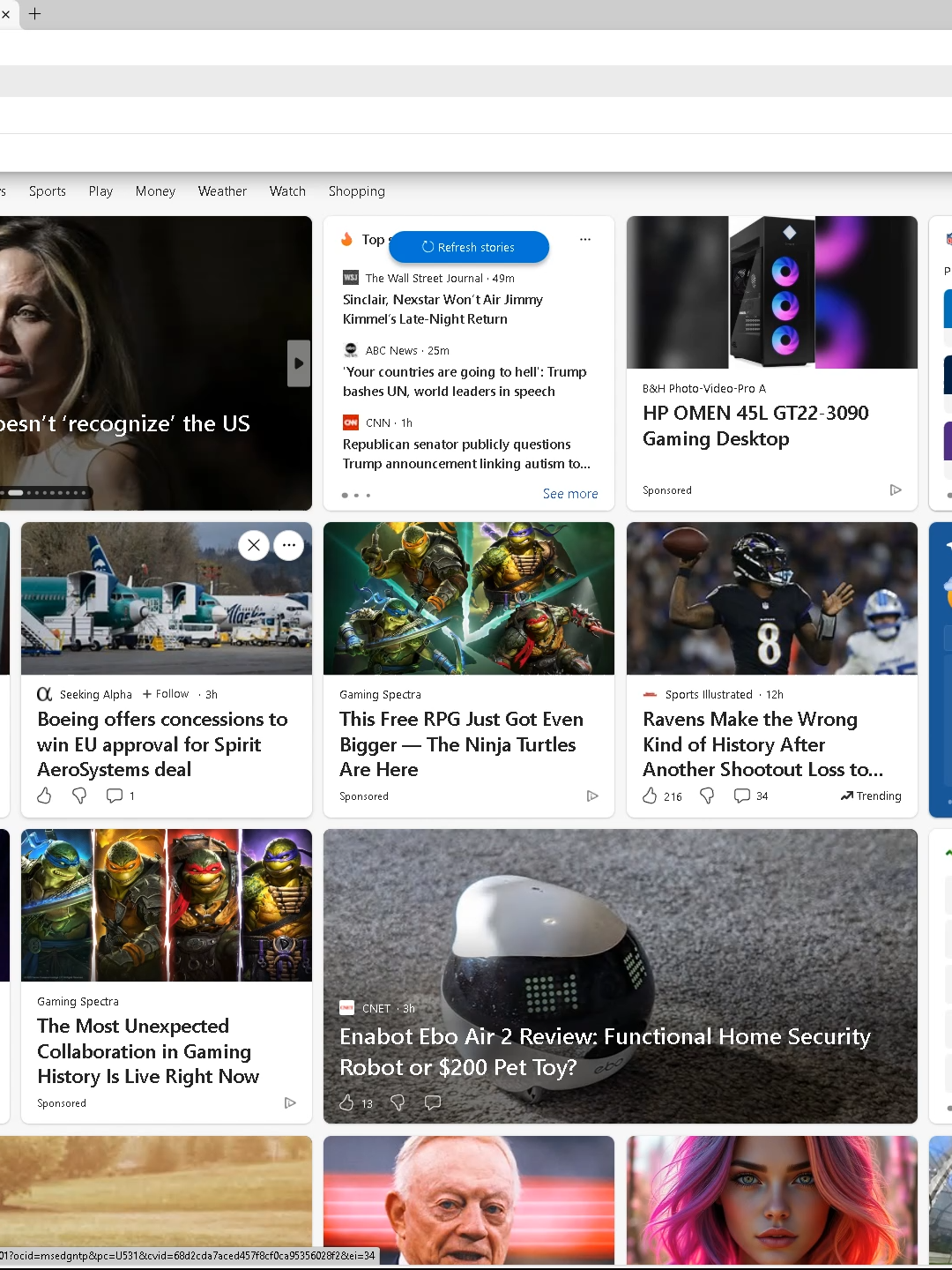Like the Enabot Ebo Air 2 review
The image size is (952, 1270).
pos(356,1102)
